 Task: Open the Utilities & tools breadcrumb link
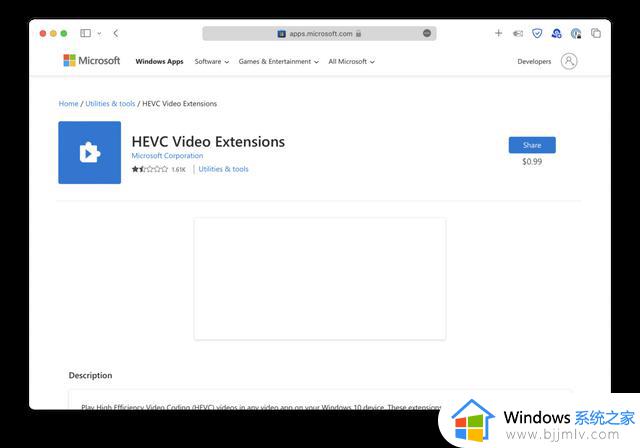coord(110,104)
